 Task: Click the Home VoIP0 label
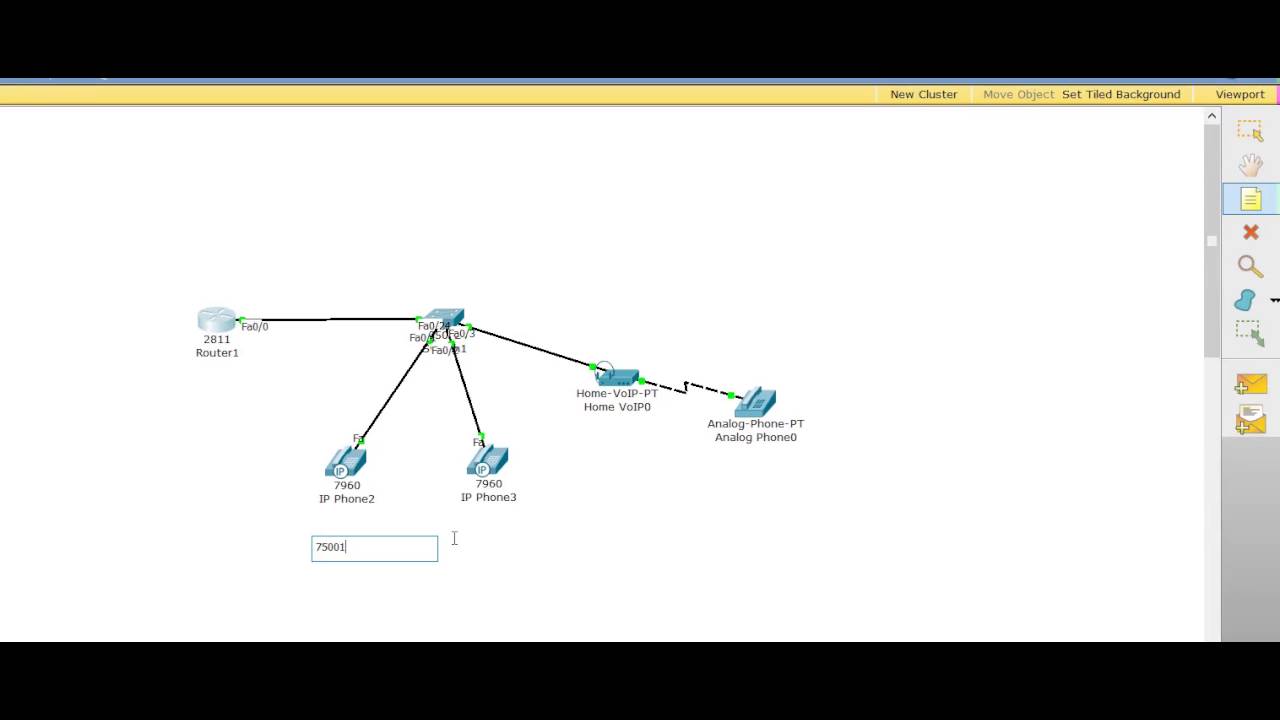(x=617, y=407)
